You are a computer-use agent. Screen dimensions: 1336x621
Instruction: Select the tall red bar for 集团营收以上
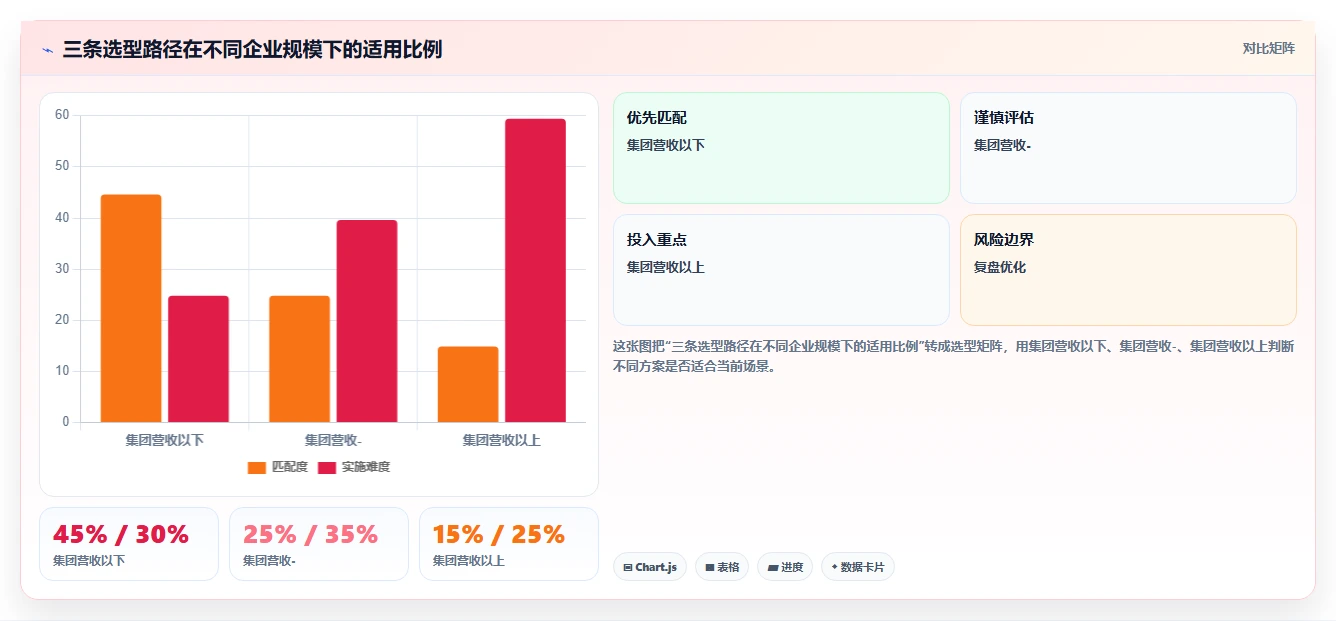click(535, 270)
